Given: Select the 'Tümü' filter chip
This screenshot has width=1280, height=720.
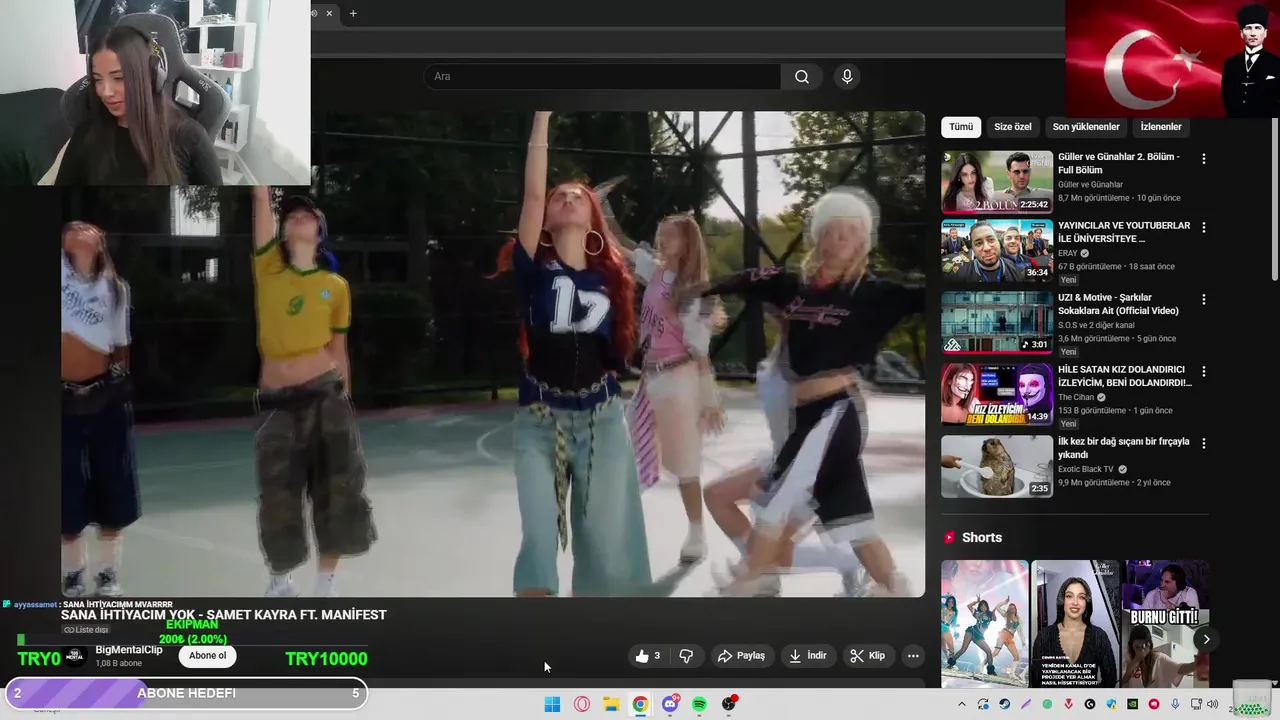Looking at the screenshot, I should 961,127.
